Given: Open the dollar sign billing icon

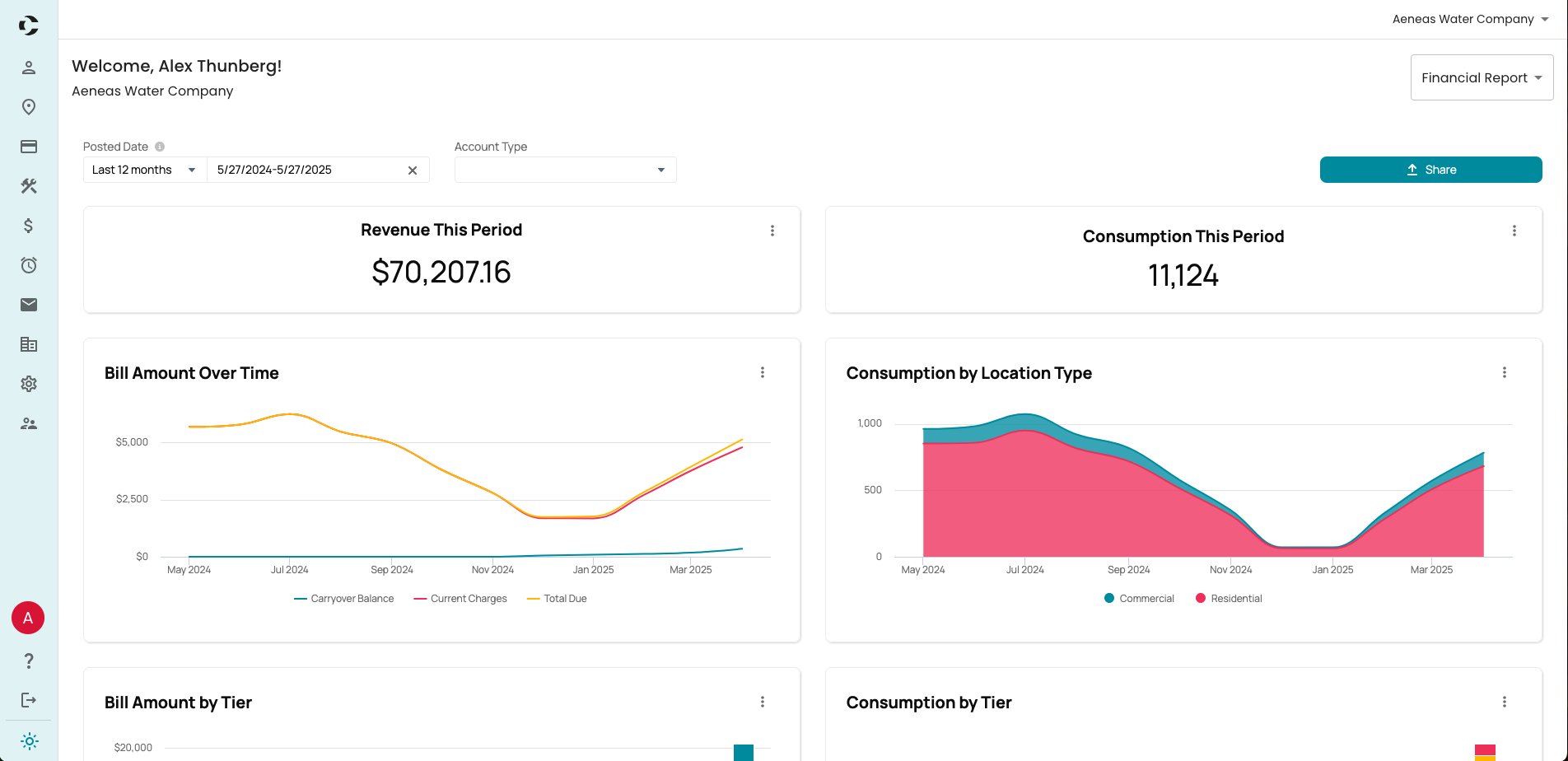Looking at the screenshot, I should click(x=29, y=226).
